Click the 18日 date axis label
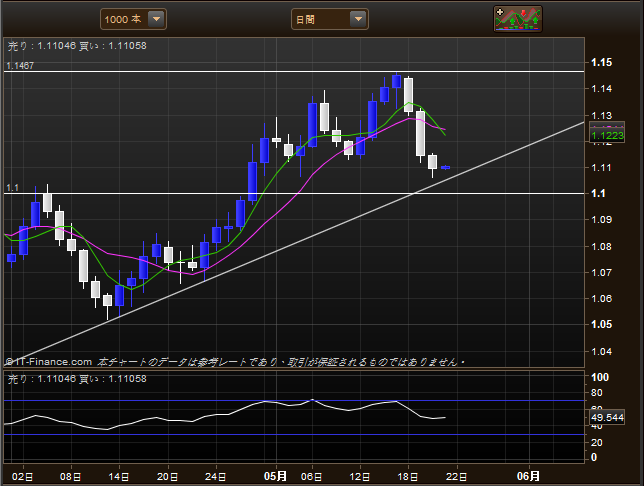 [408, 477]
